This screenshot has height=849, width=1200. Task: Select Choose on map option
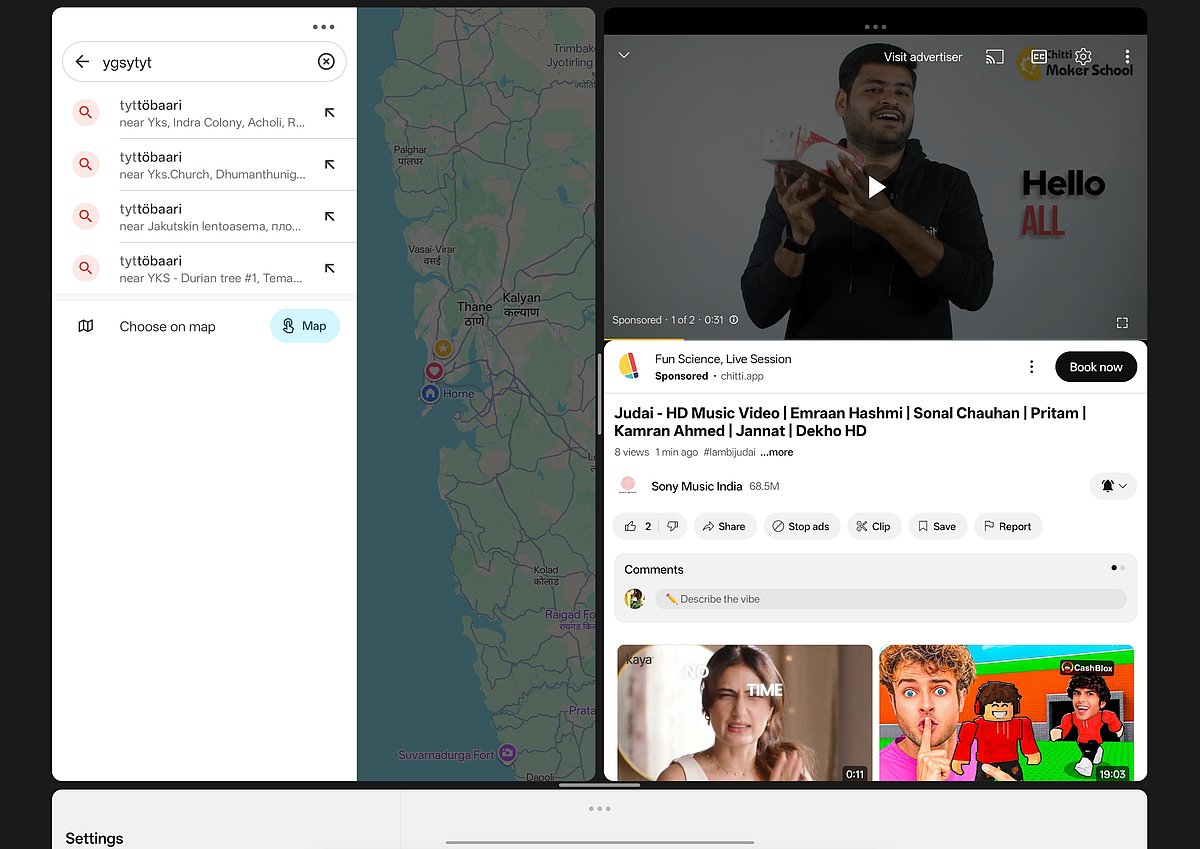[167, 326]
